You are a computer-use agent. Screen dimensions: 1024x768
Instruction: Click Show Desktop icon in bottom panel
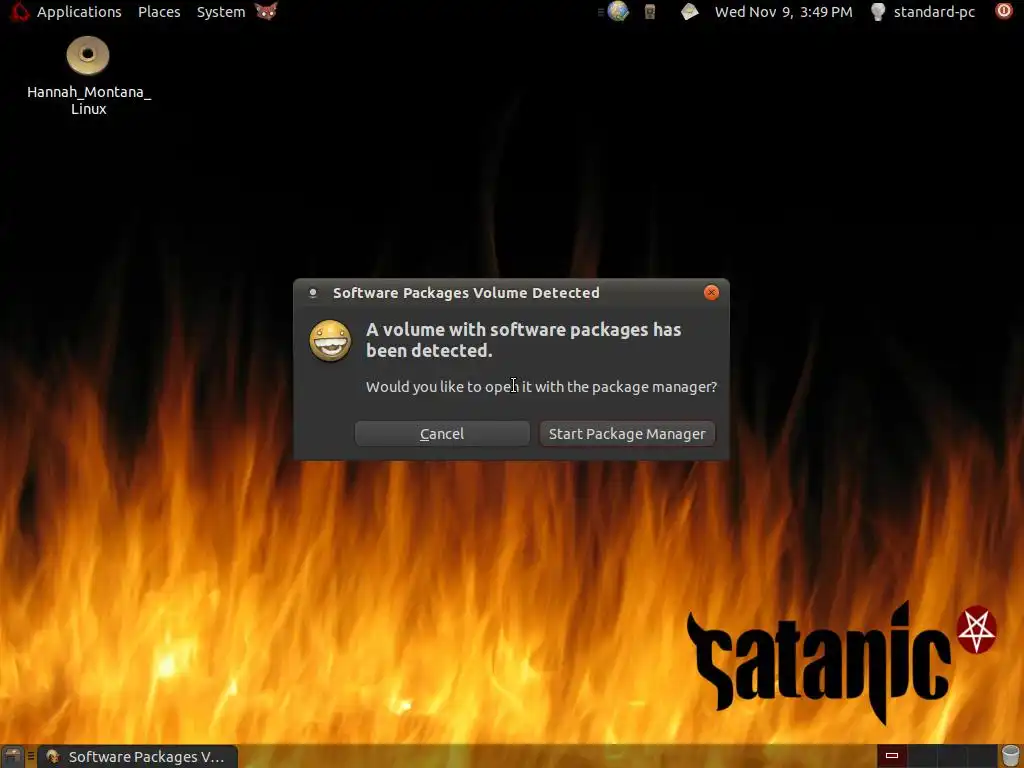pos(12,756)
